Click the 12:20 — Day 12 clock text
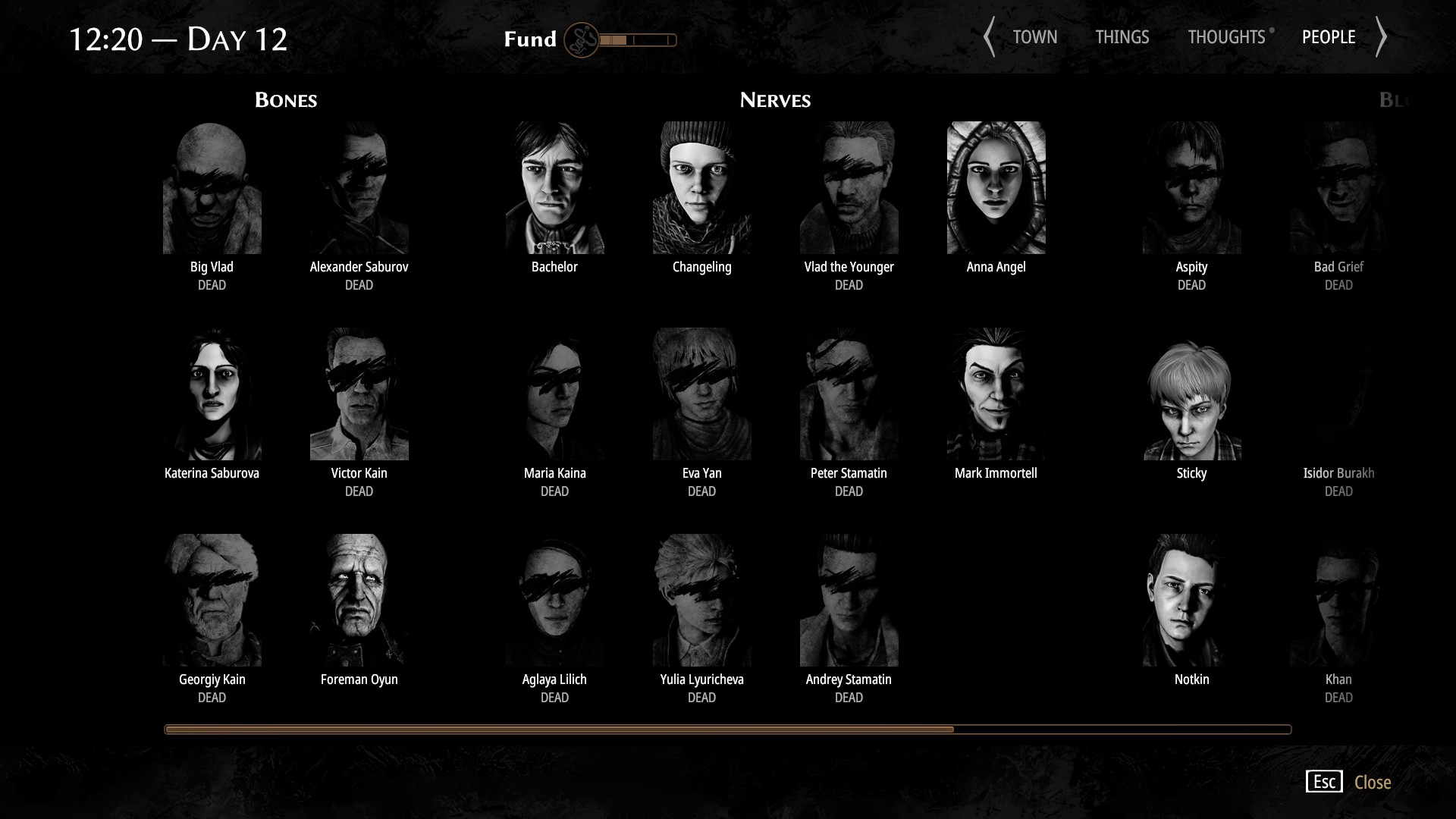Viewport: 1456px width, 819px height. (x=178, y=39)
